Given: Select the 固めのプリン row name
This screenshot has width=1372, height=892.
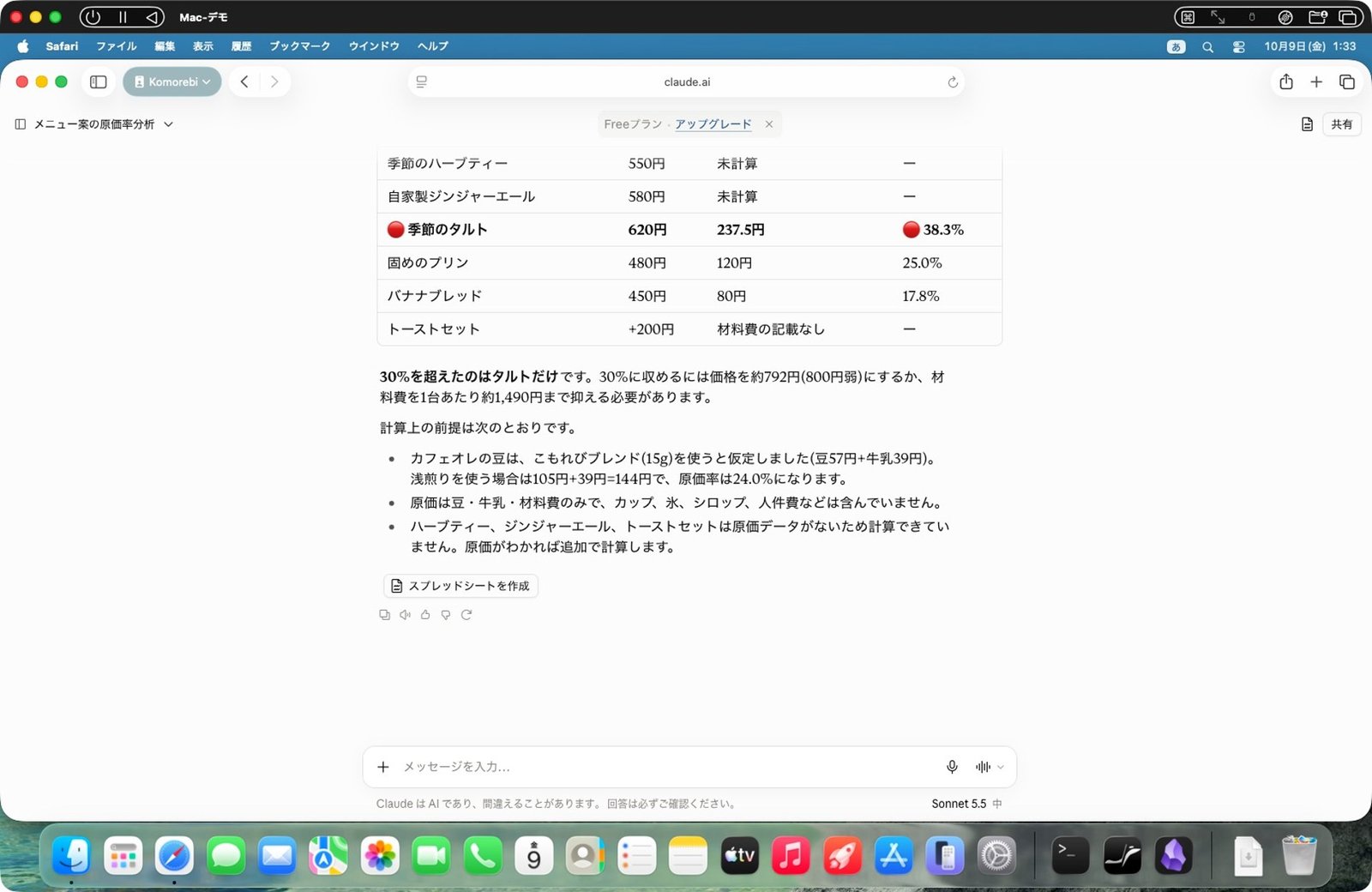Looking at the screenshot, I should click(x=428, y=263).
